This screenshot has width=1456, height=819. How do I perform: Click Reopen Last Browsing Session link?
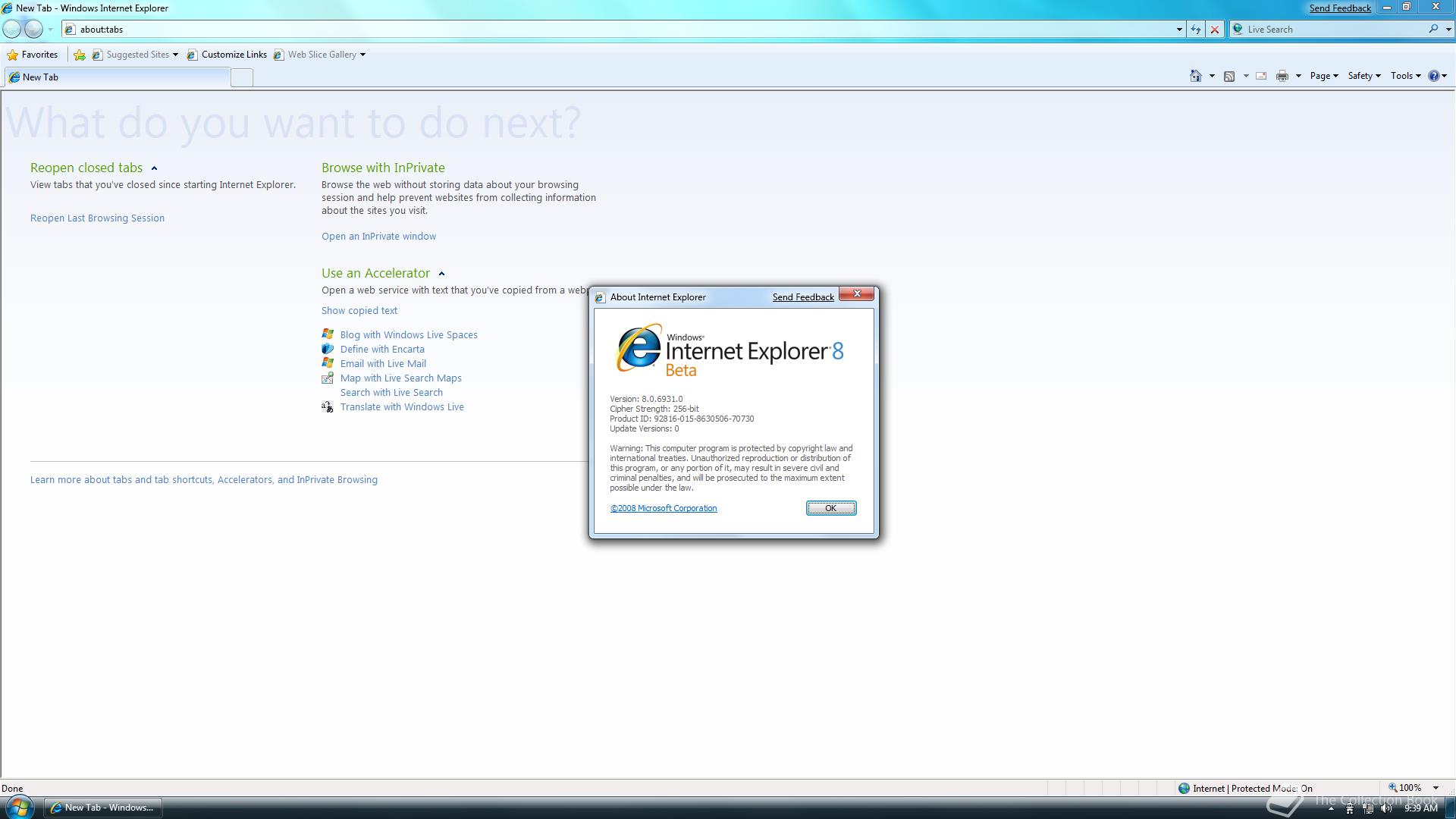pos(97,218)
